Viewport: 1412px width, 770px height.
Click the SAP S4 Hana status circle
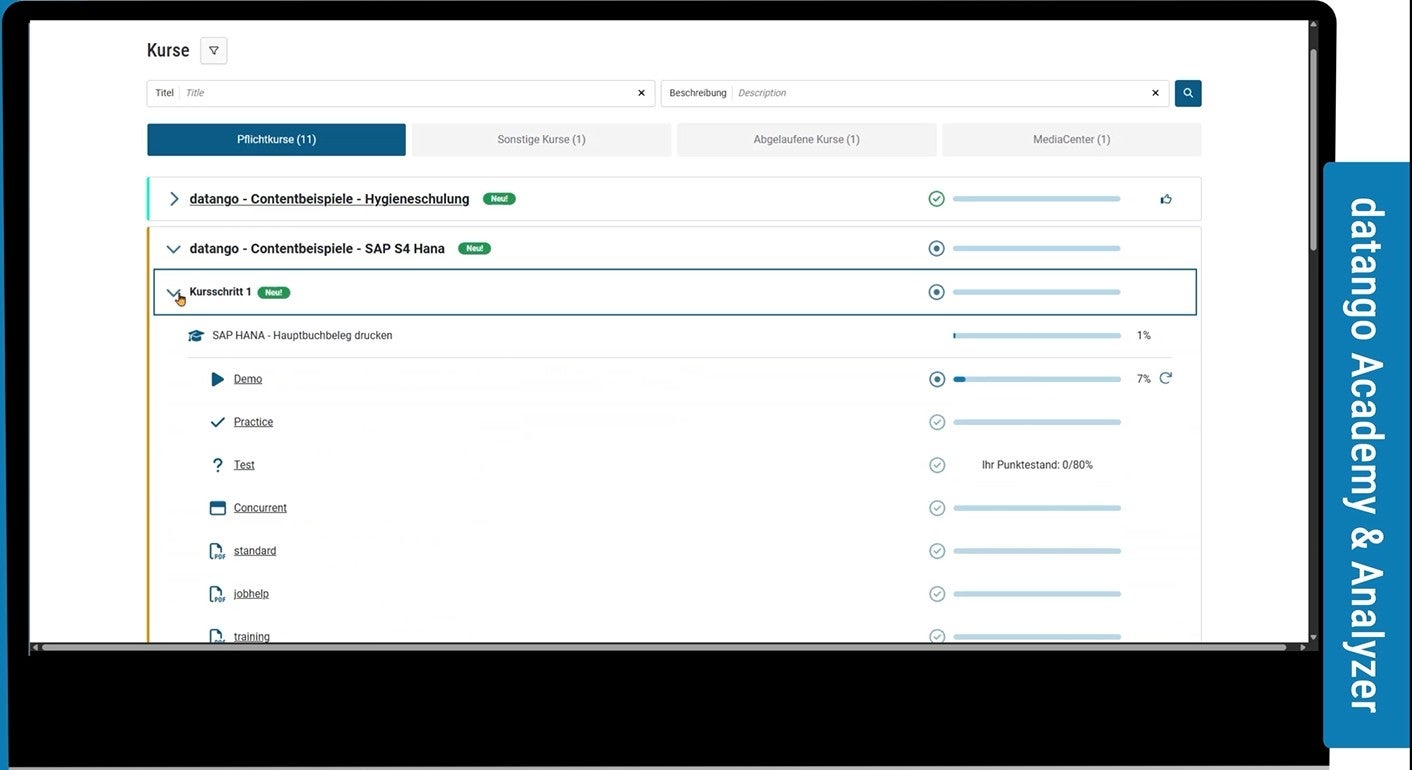(937, 248)
